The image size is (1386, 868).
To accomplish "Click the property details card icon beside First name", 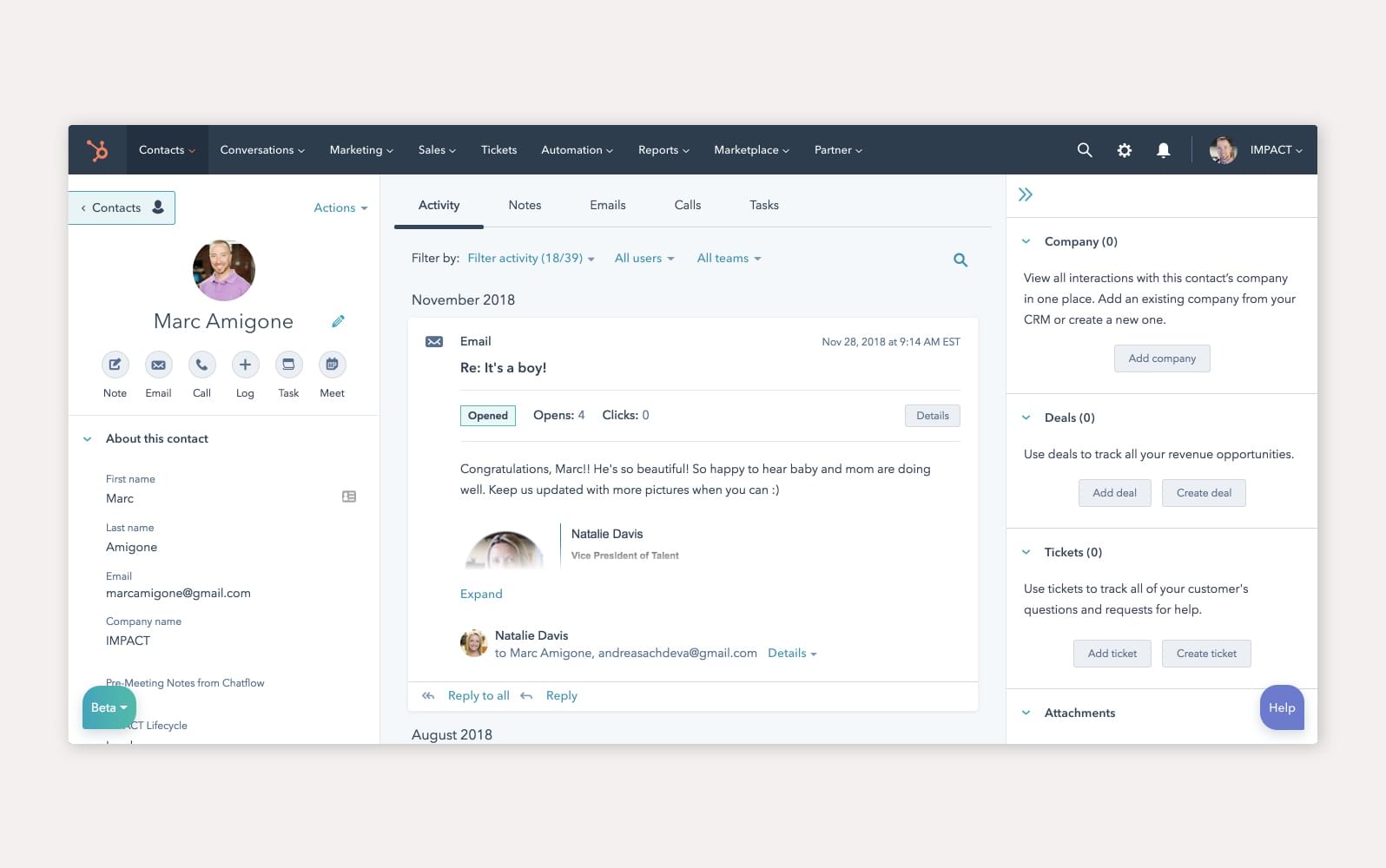I will point(349,496).
